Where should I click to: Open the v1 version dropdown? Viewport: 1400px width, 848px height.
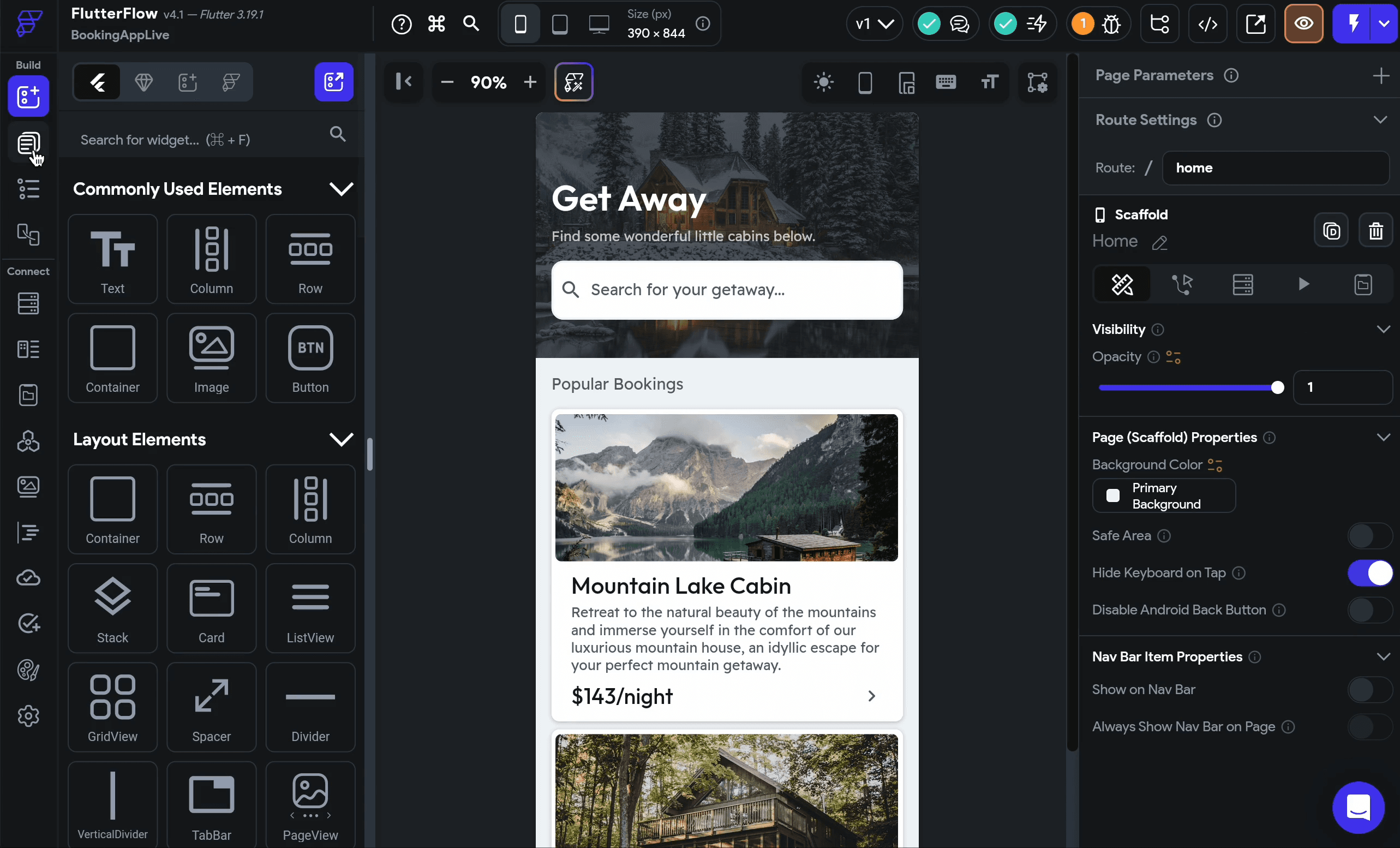(873, 23)
